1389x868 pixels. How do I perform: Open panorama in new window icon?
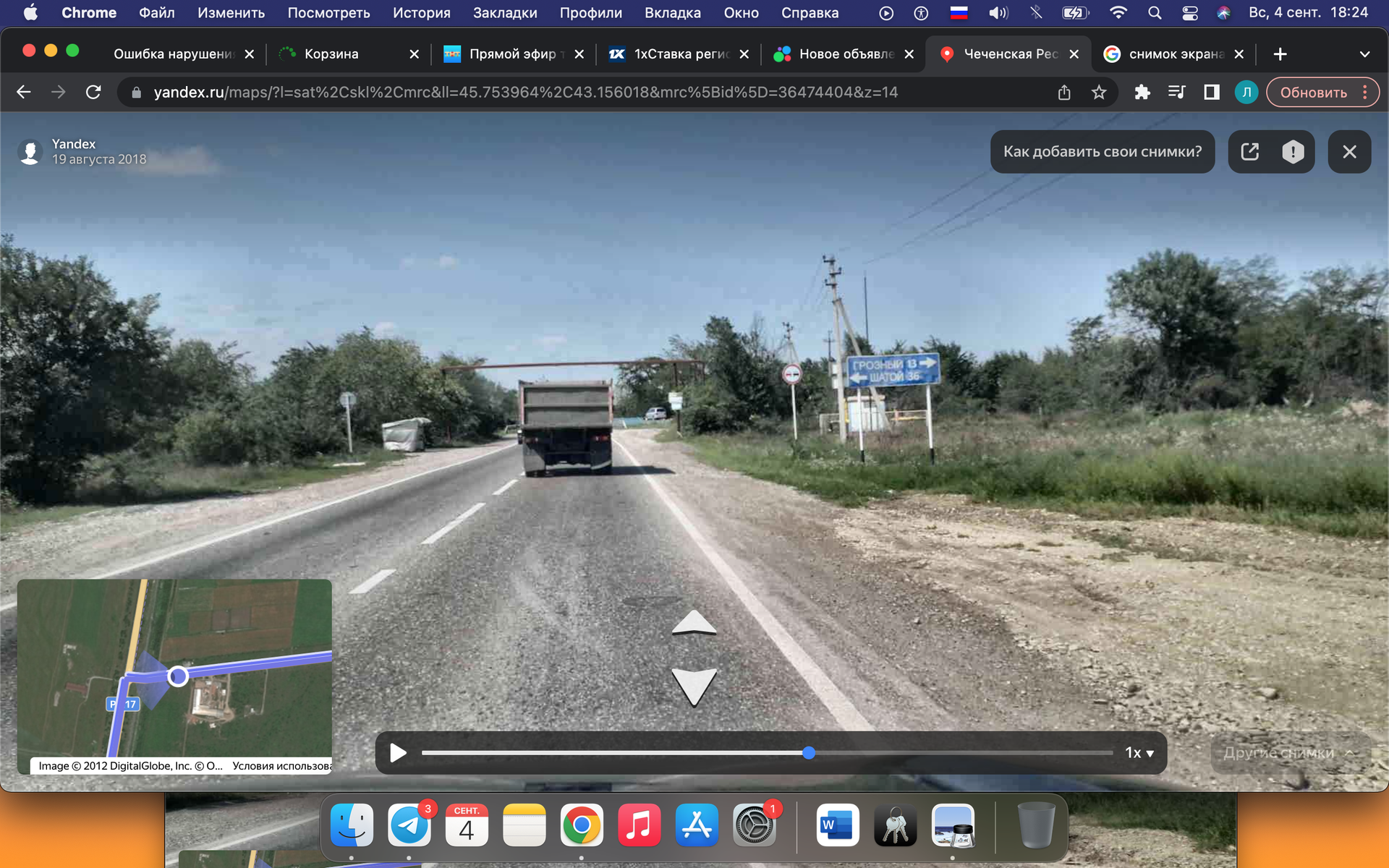1249,152
